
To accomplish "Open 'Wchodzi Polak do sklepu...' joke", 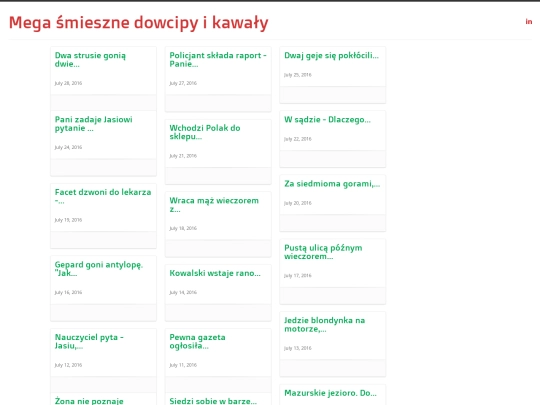I will [x=205, y=132].
